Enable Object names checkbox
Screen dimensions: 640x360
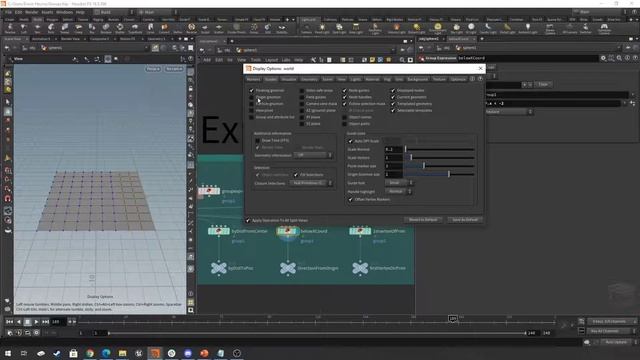pyautogui.click(x=344, y=117)
